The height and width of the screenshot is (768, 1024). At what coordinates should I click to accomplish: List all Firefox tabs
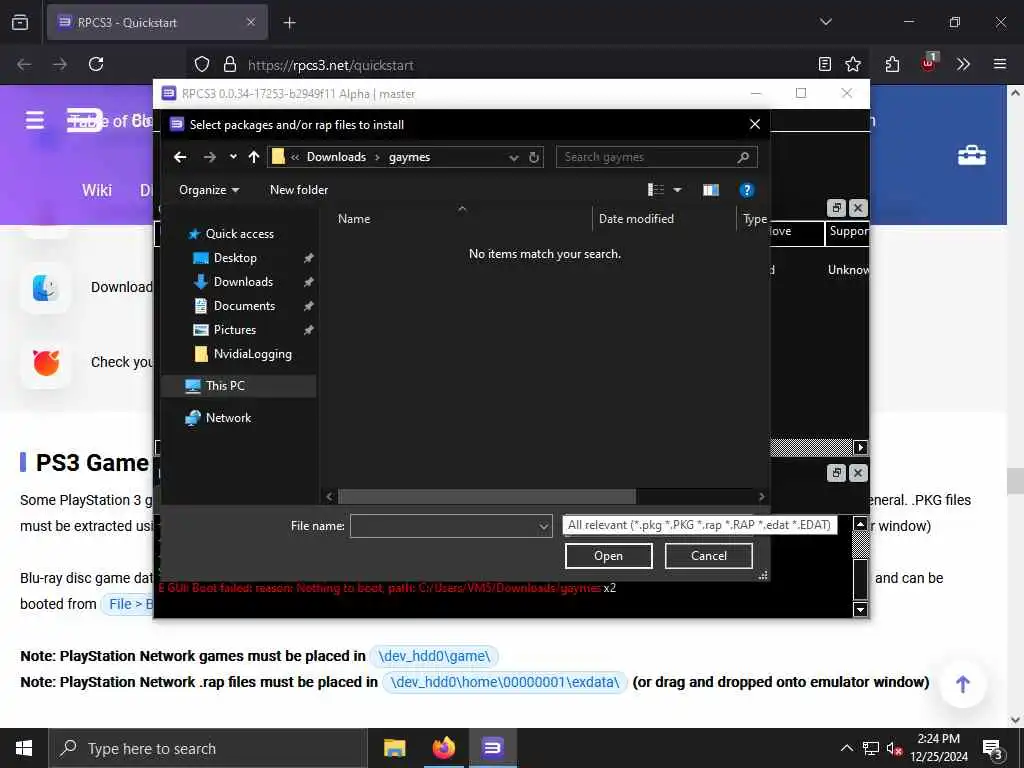(x=825, y=22)
